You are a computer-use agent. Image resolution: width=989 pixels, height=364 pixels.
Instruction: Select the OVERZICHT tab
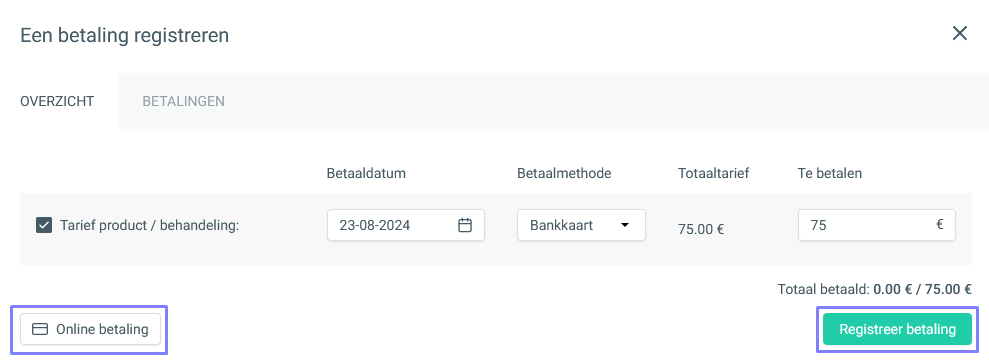pos(57,101)
